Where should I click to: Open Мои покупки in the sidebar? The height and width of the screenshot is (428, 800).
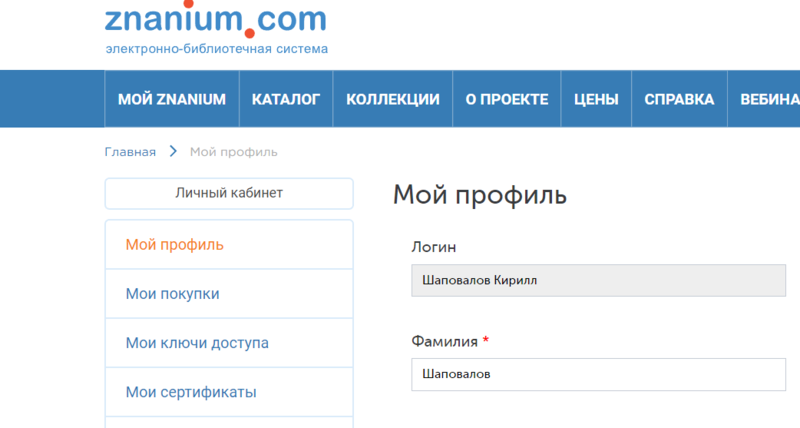click(x=229, y=294)
